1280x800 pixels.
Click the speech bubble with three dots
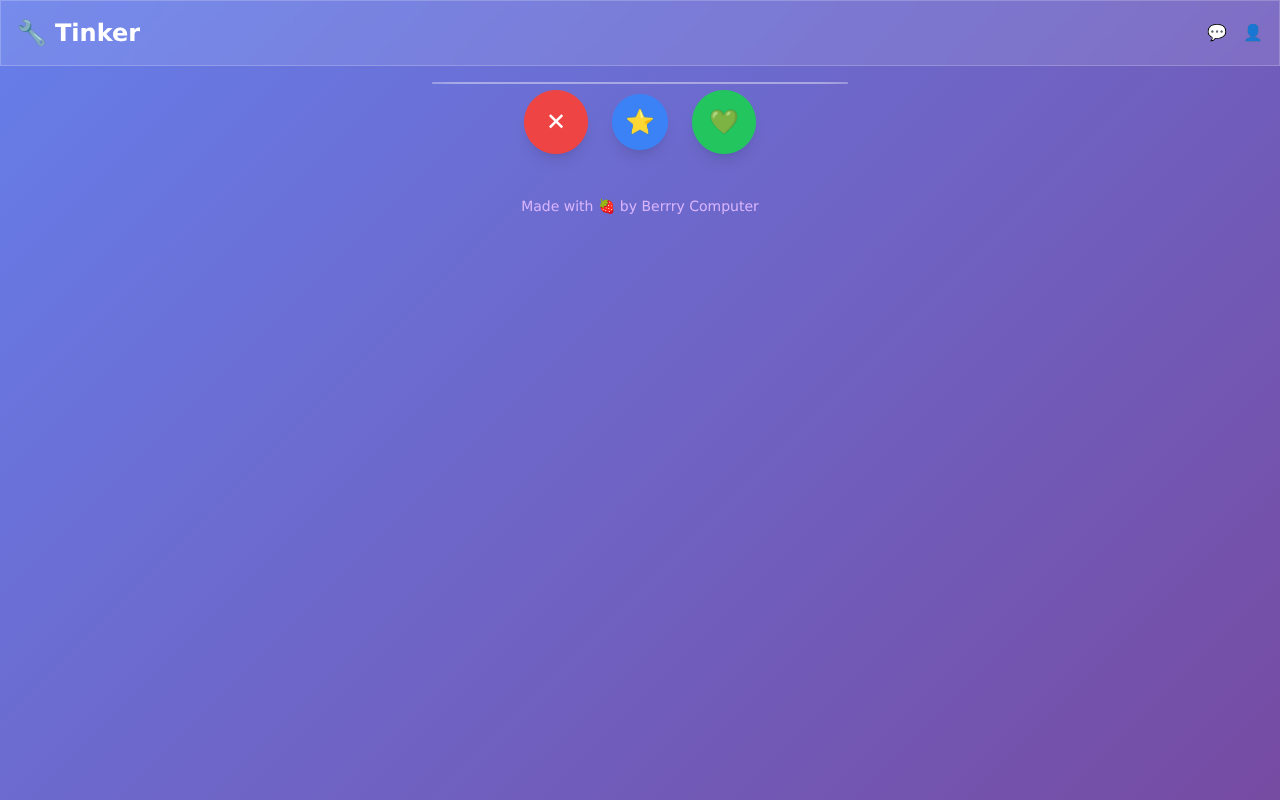[1216, 32]
